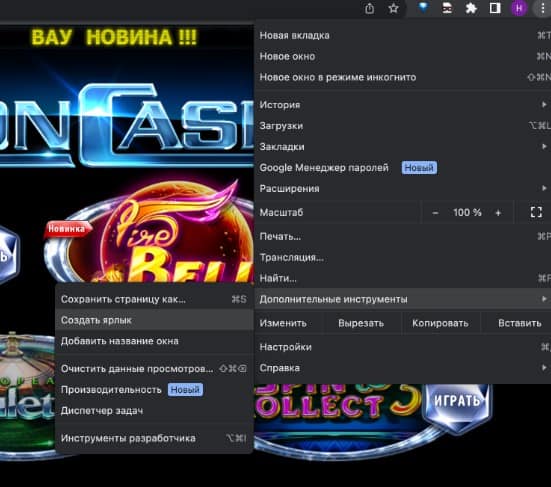Click the Масштаб label in menu
This screenshot has width=551, height=487.
[281, 212]
